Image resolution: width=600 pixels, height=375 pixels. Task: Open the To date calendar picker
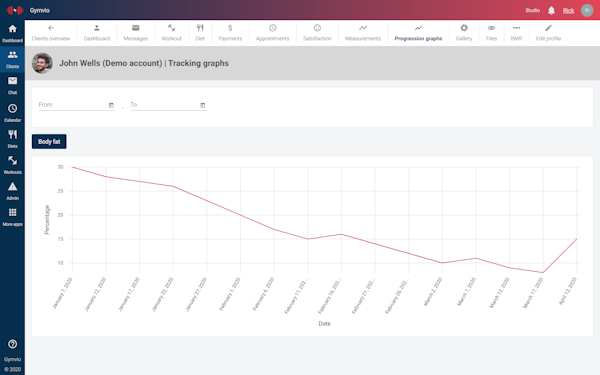[x=203, y=105]
